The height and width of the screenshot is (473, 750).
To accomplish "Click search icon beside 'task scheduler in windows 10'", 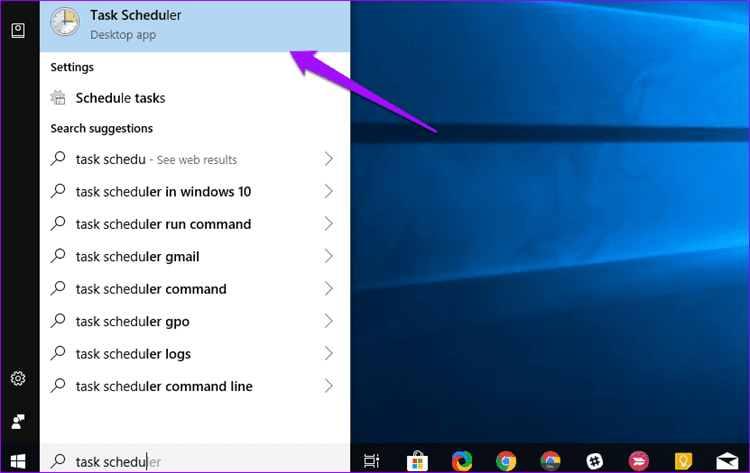I will 58,191.
